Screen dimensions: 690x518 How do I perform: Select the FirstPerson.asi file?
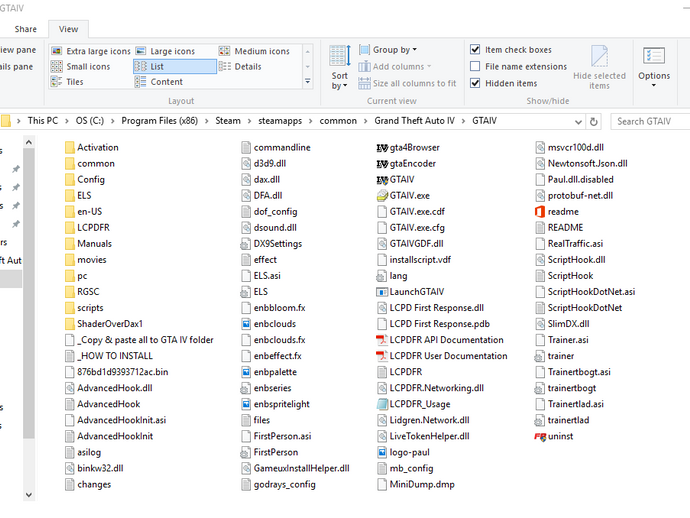click(x=277, y=436)
